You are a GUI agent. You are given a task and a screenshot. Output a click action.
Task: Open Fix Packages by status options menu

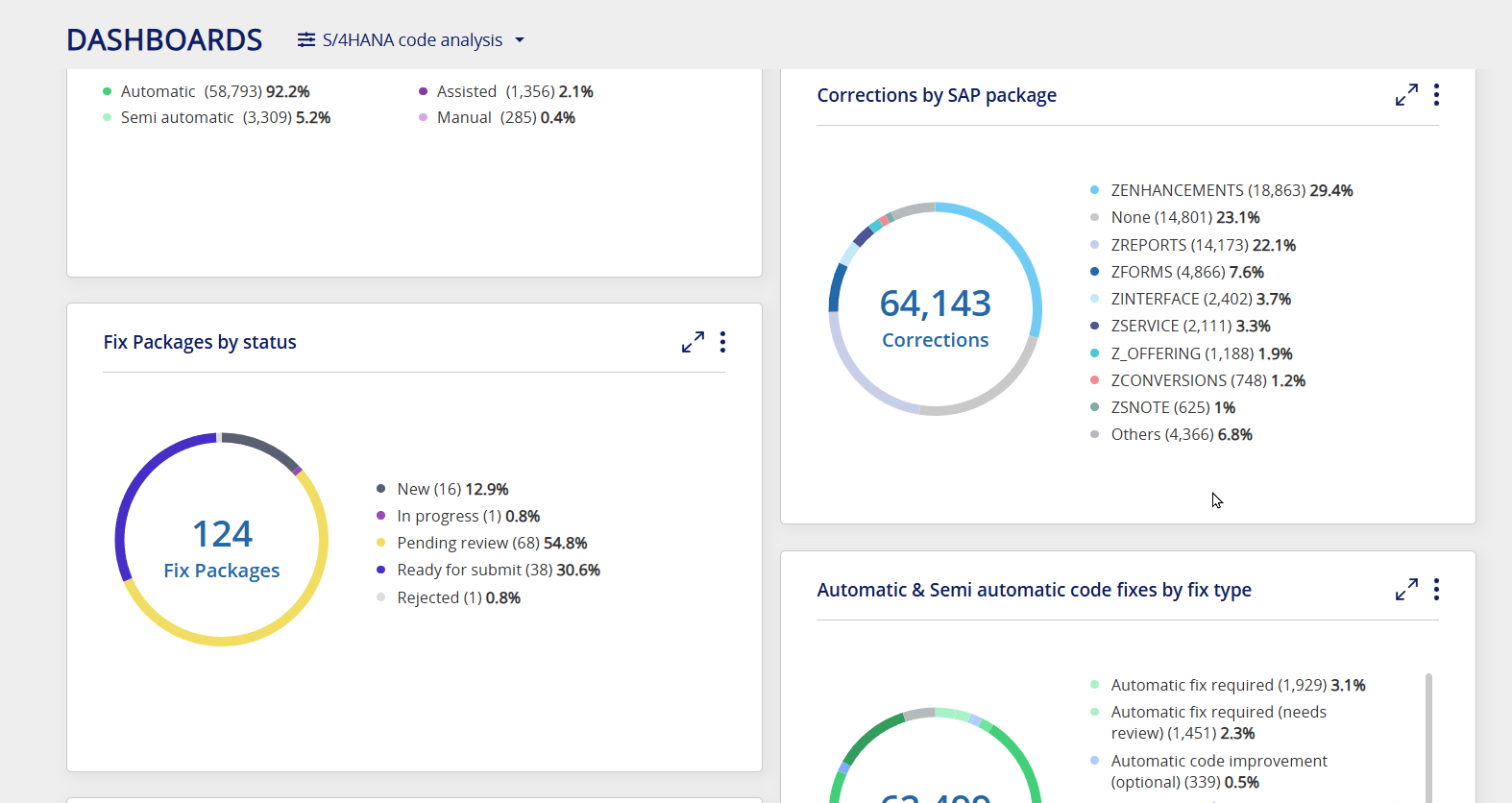tap(722, 342)
